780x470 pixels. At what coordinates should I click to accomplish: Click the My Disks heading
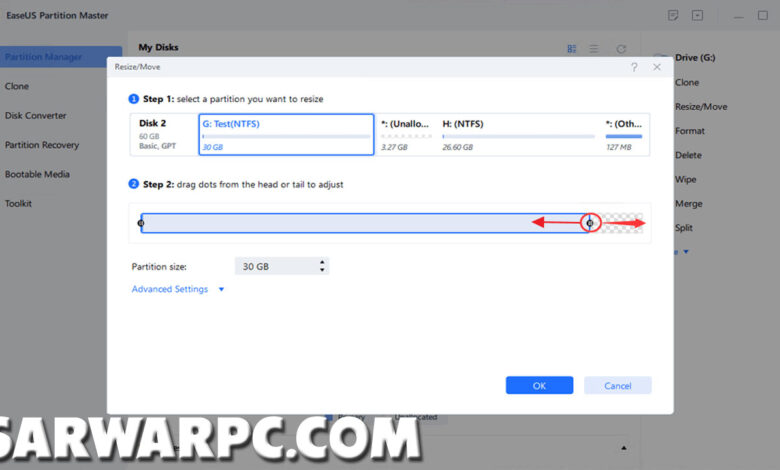coord(158,47)
